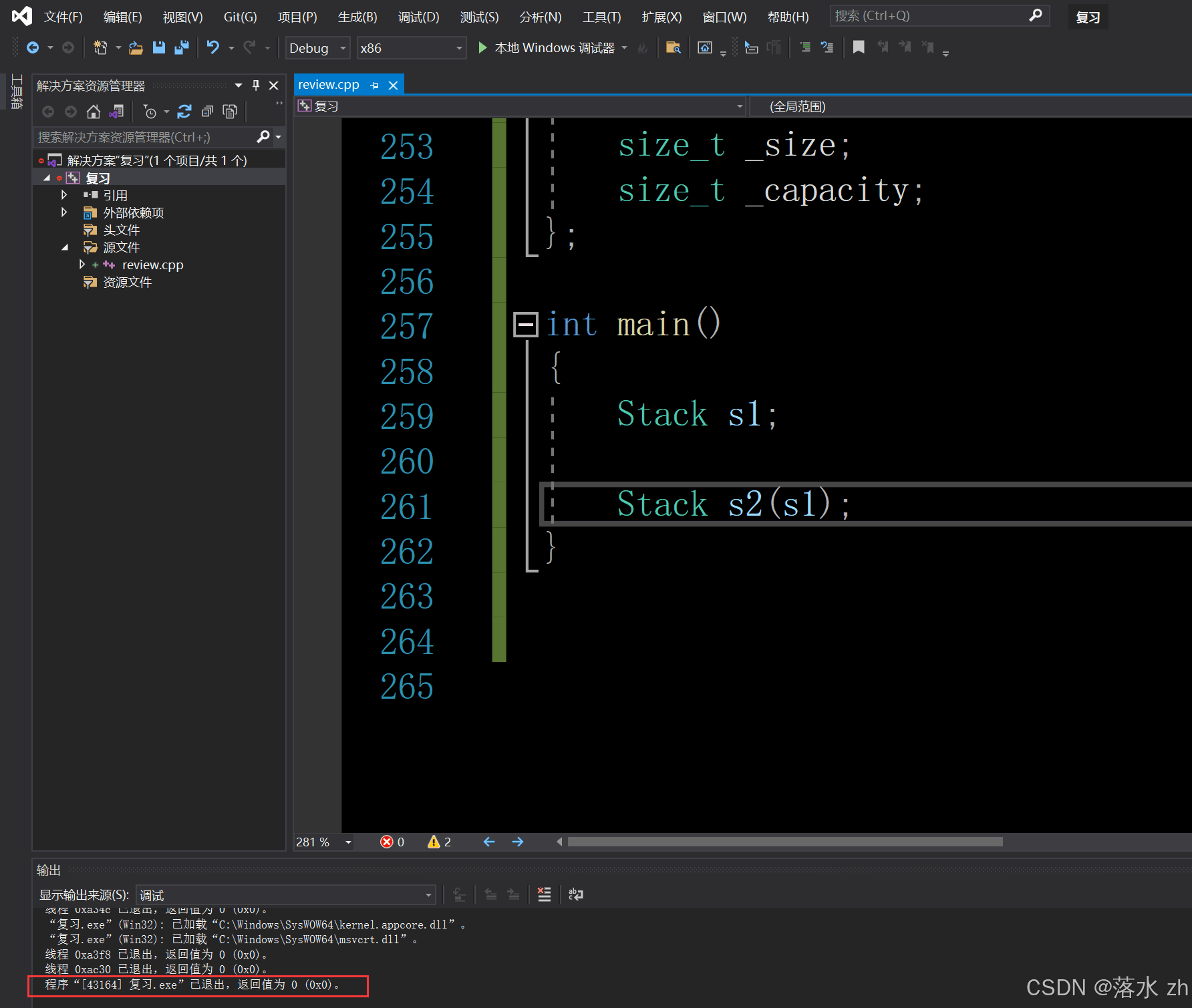
Task: Click the open file folder icon
Action: [136, 47]
